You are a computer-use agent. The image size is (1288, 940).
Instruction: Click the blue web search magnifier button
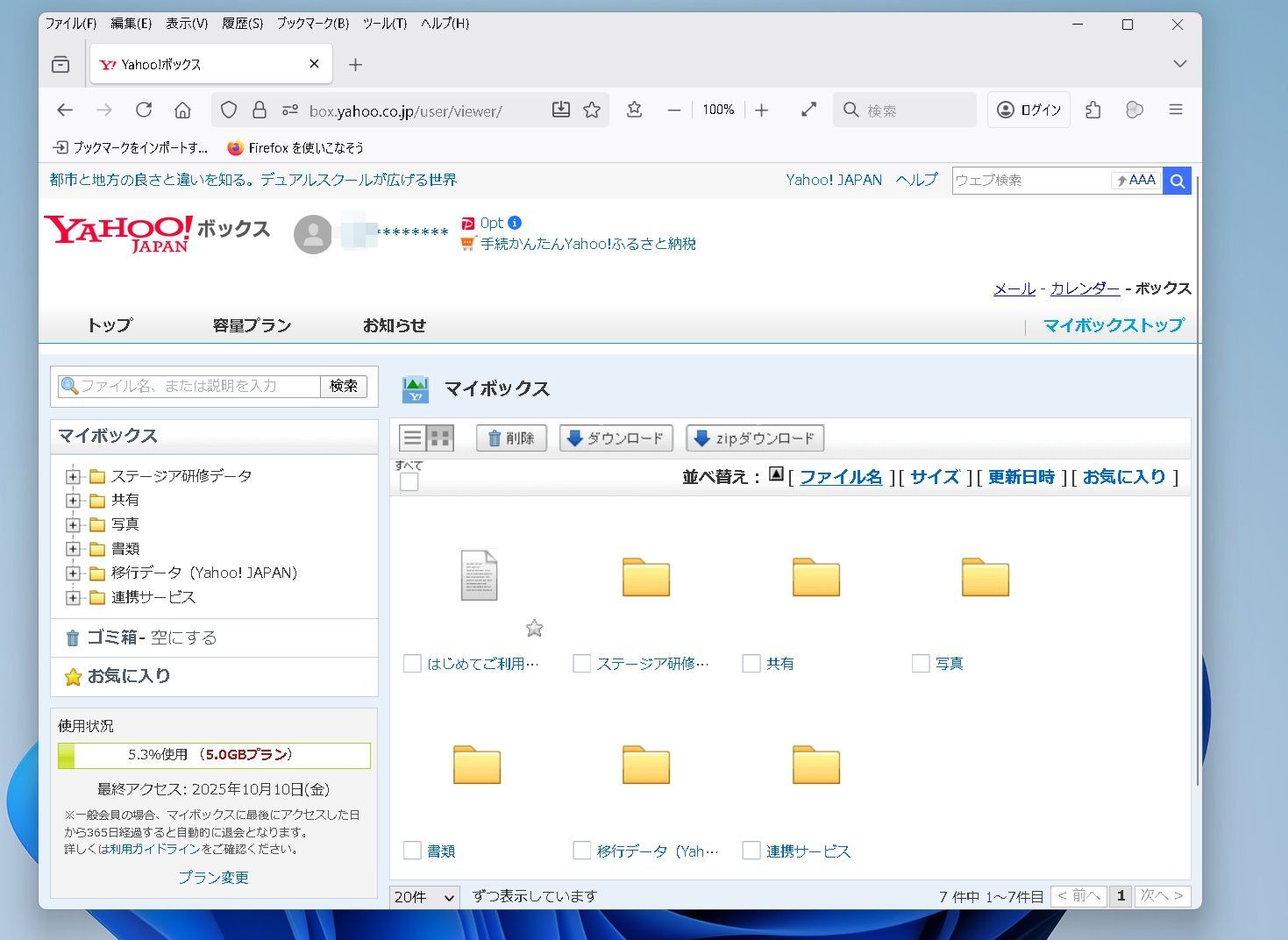click(1177, 181)
